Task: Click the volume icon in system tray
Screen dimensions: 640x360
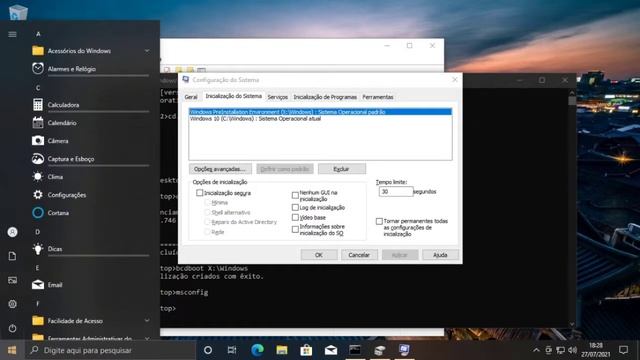Action: click(x=573, y=350)
